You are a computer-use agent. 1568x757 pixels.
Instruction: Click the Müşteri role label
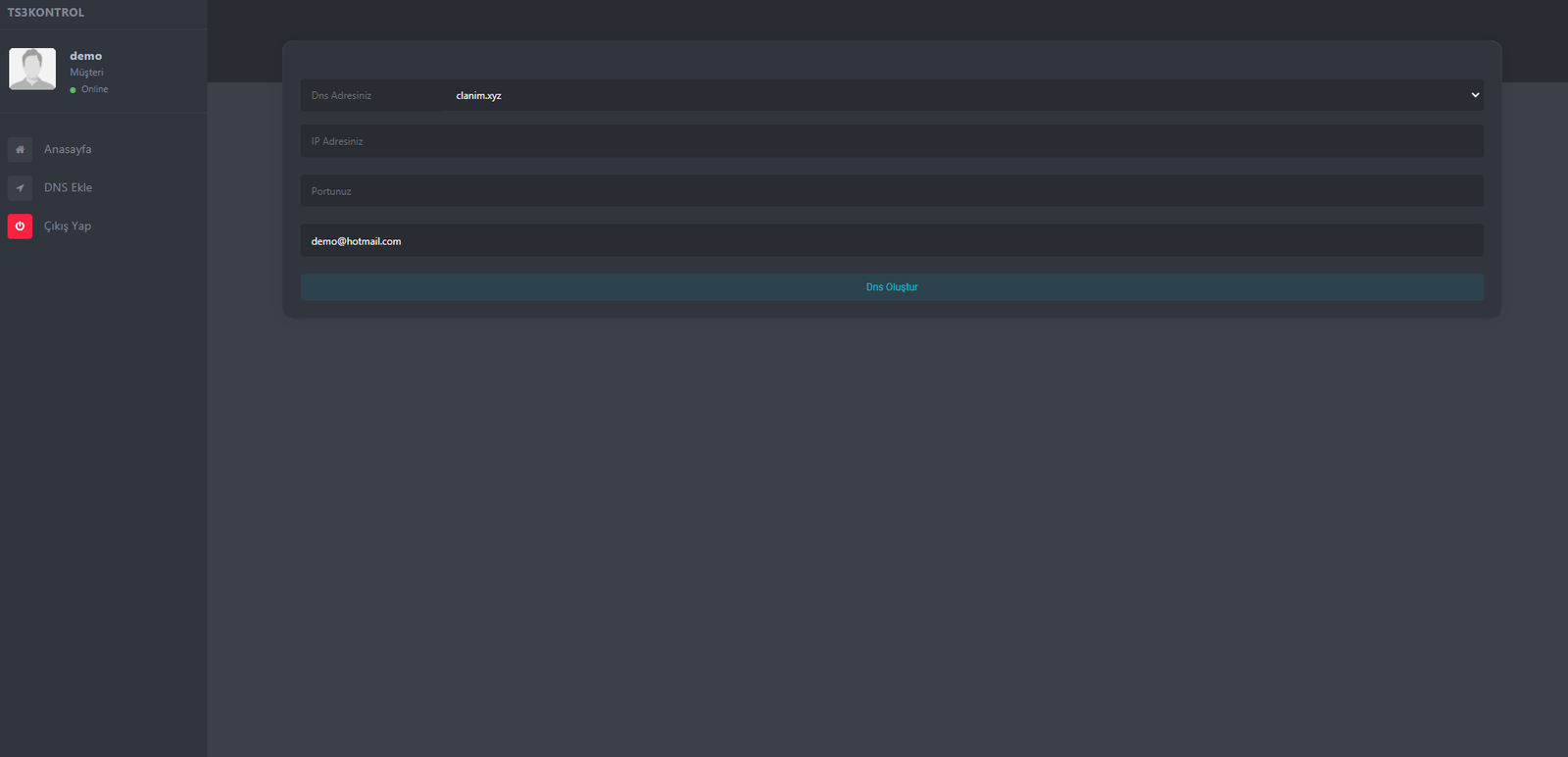pos(86,73)
